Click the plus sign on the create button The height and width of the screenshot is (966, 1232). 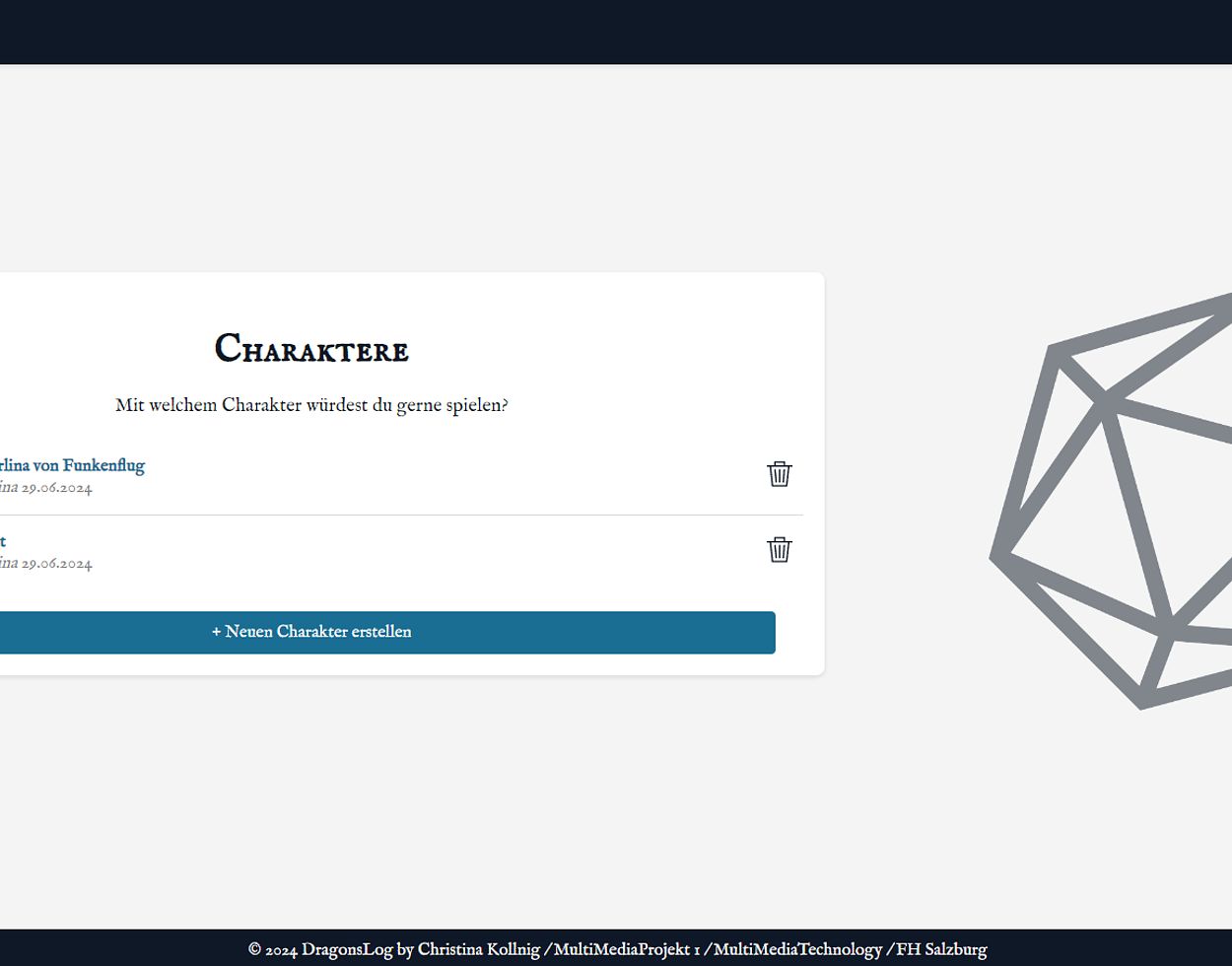(217, 633)
